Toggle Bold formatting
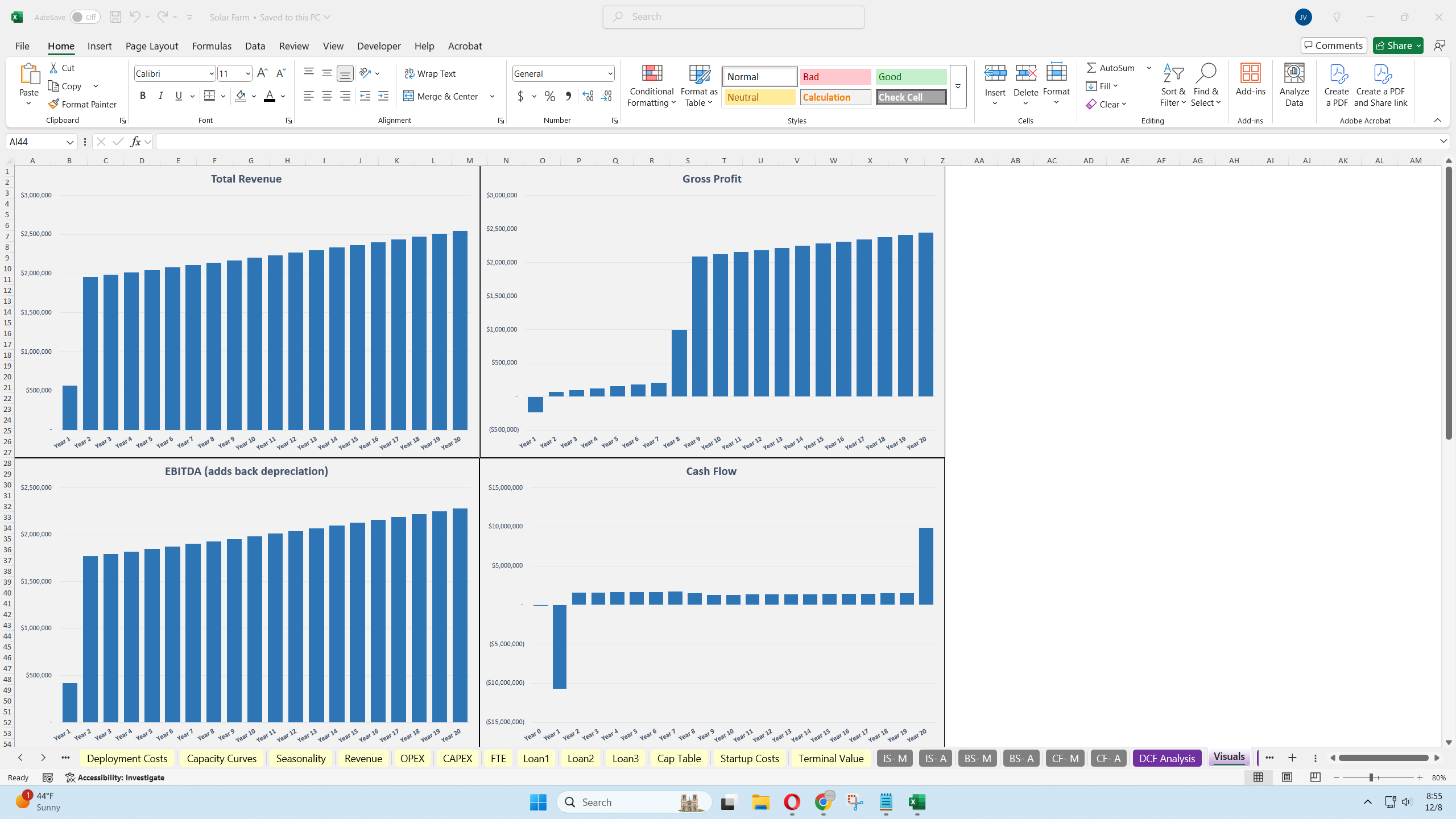The width and height of the screenshot is (1456, 819). [x=143, y=96]
